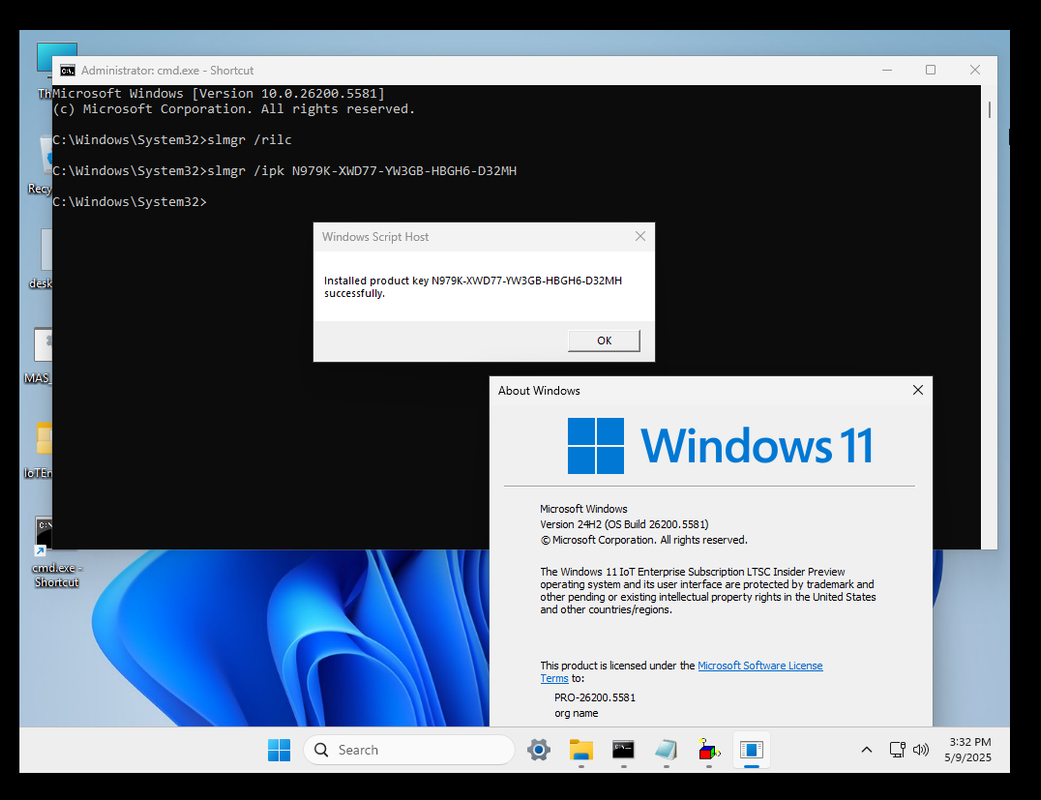Screen dimensions: 1041x800
Task: Open the colorful cubes taskbar icon
Action: (708, 750)
